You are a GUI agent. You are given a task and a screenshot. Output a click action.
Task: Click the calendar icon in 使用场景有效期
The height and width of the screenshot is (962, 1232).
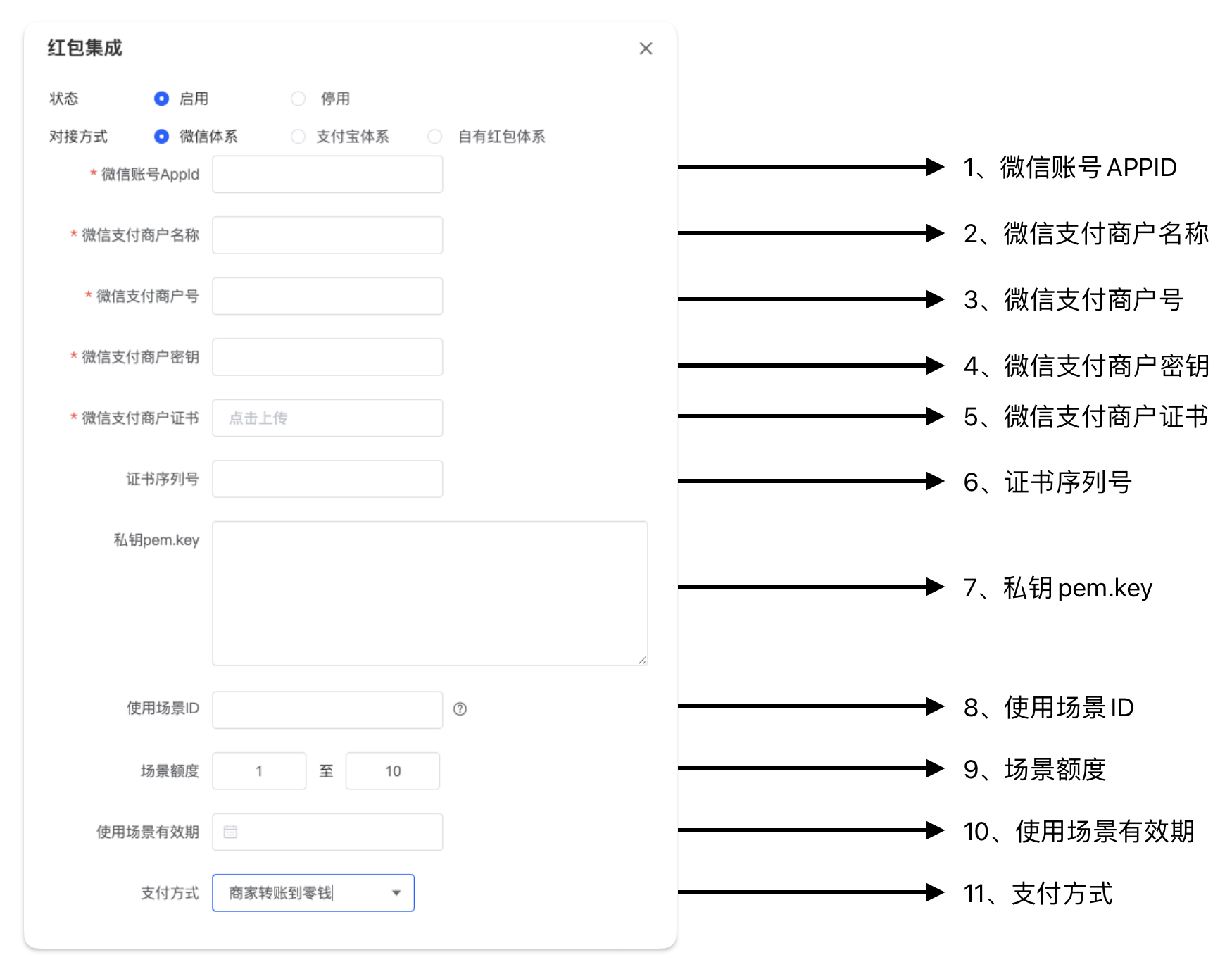tap(230, 832)
